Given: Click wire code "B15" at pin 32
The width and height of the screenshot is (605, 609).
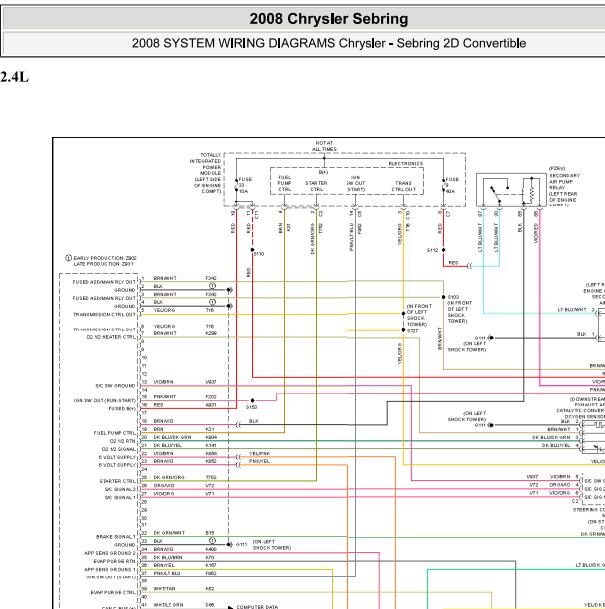Looking at the screenshot, I should [210, 533].
